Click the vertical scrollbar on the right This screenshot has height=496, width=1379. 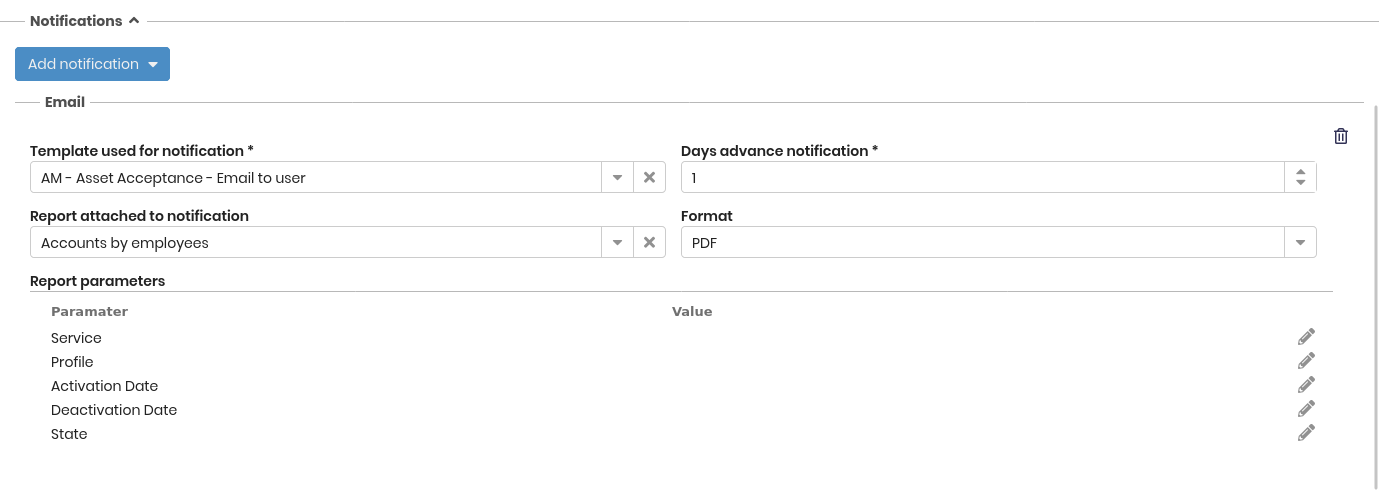tap(1375, 300)
